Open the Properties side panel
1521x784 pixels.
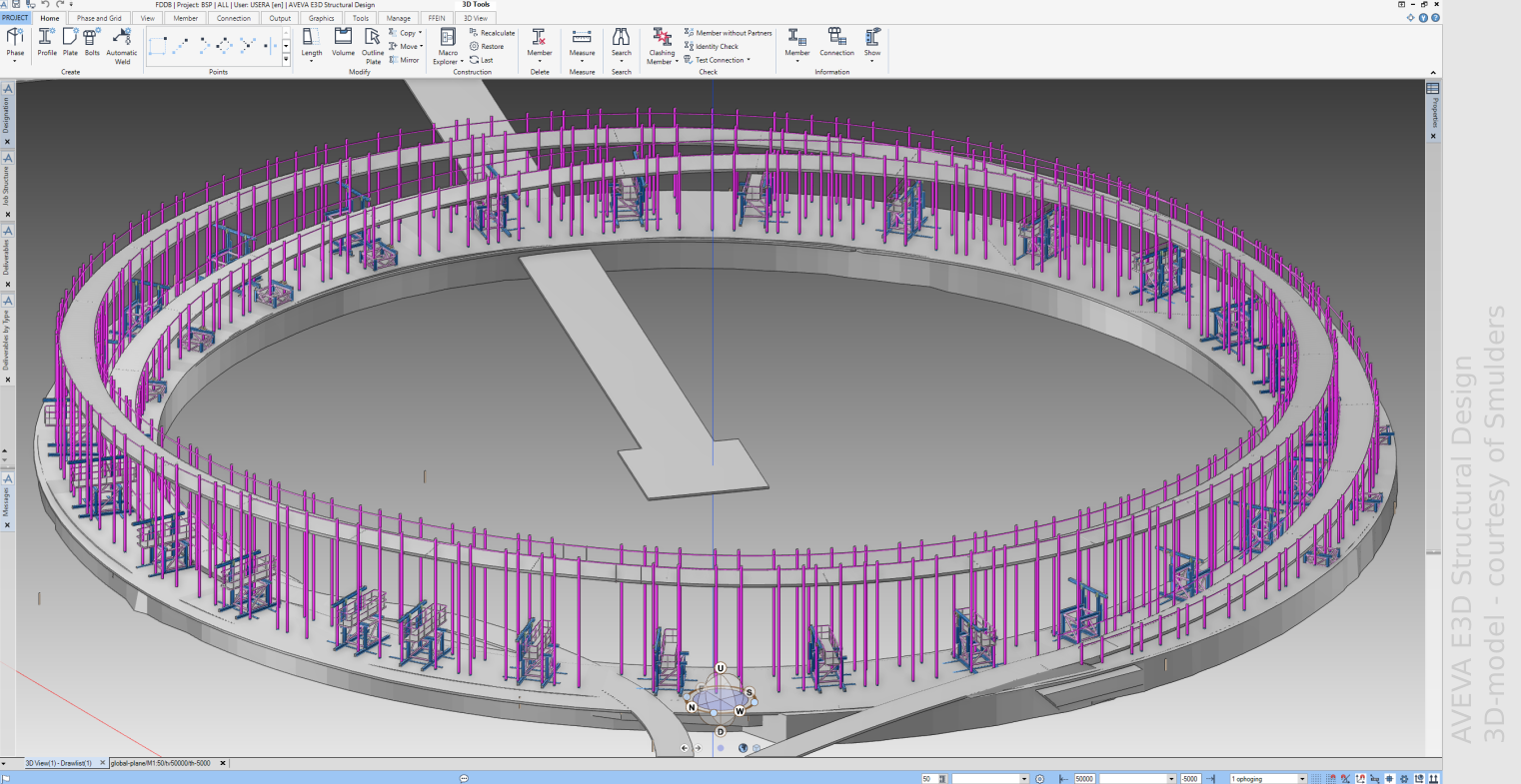pyautogui.click(x=1433, y=112)
